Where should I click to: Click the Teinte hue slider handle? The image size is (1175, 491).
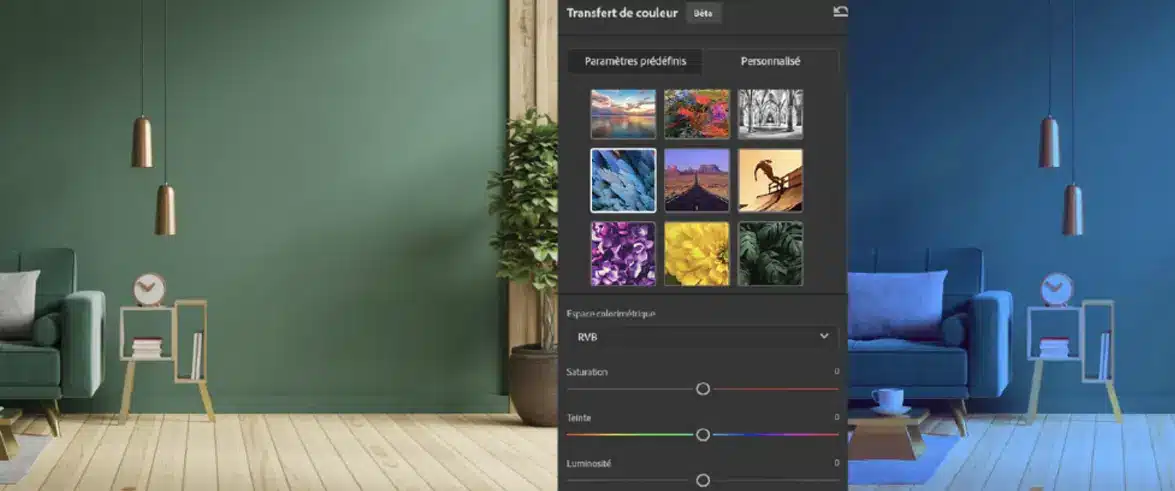click(x=703, y=435)
